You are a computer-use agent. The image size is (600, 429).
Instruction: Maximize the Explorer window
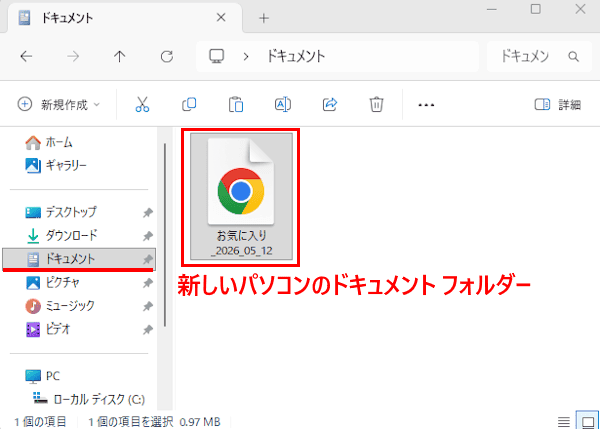[536, 9]
